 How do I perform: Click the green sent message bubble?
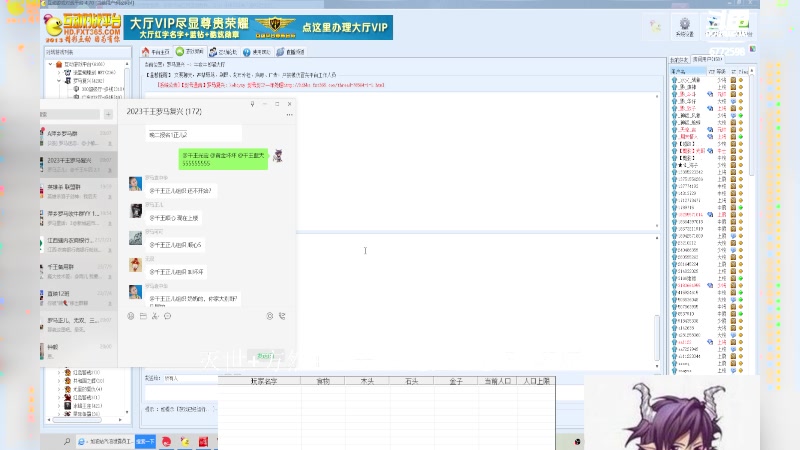[223, 159]
